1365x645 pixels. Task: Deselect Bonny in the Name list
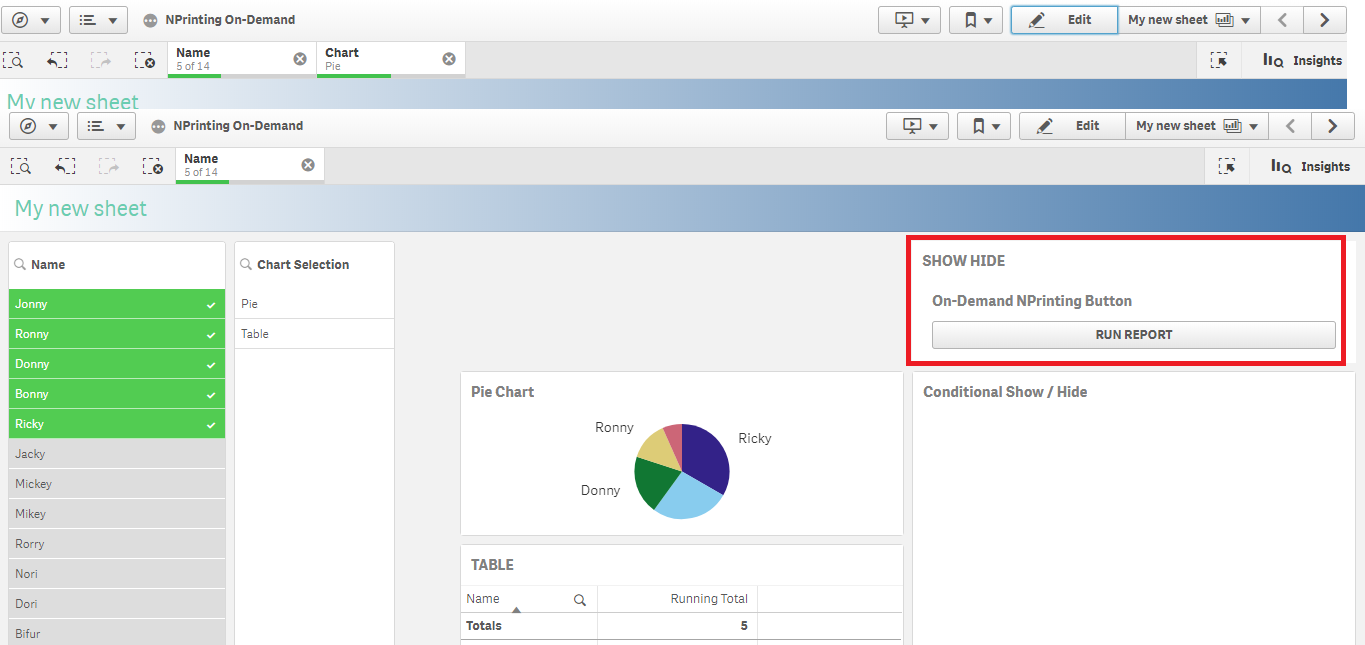tap(117, 394)
